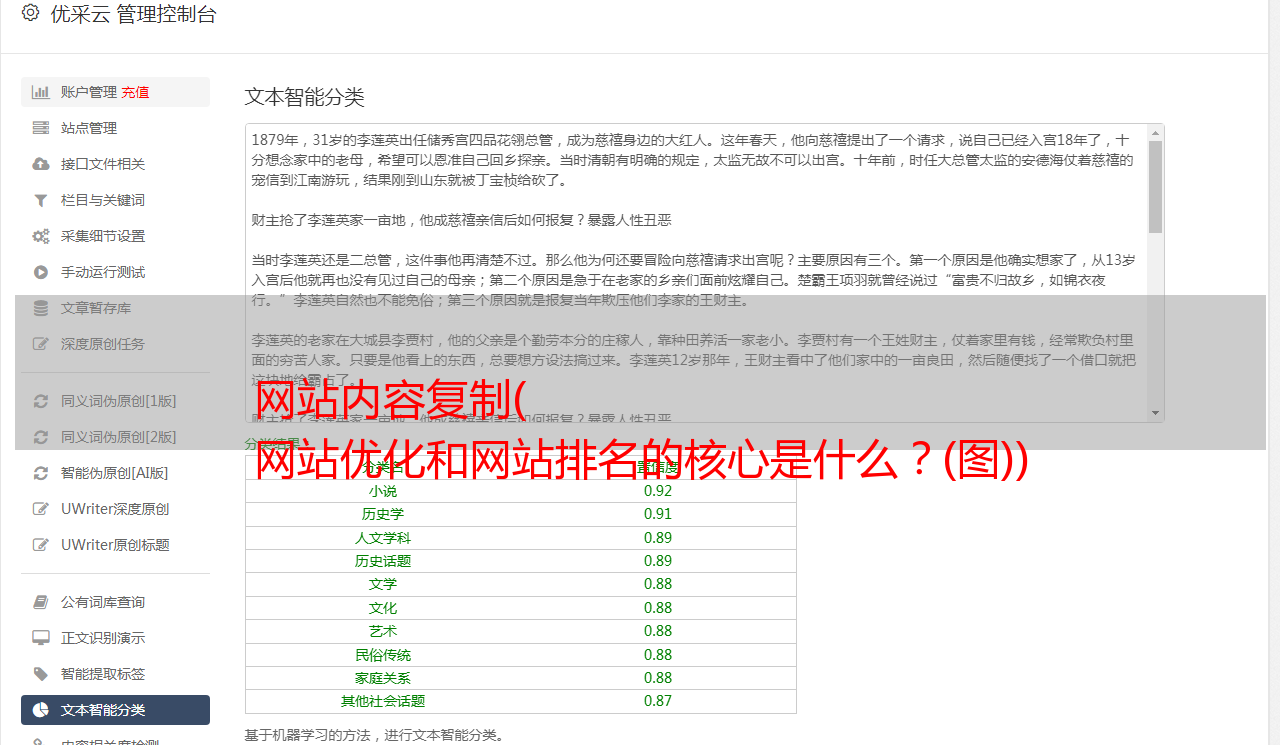Click the 艺术 category cell
Screen dimensions: 1280x745
click(383, 631)
